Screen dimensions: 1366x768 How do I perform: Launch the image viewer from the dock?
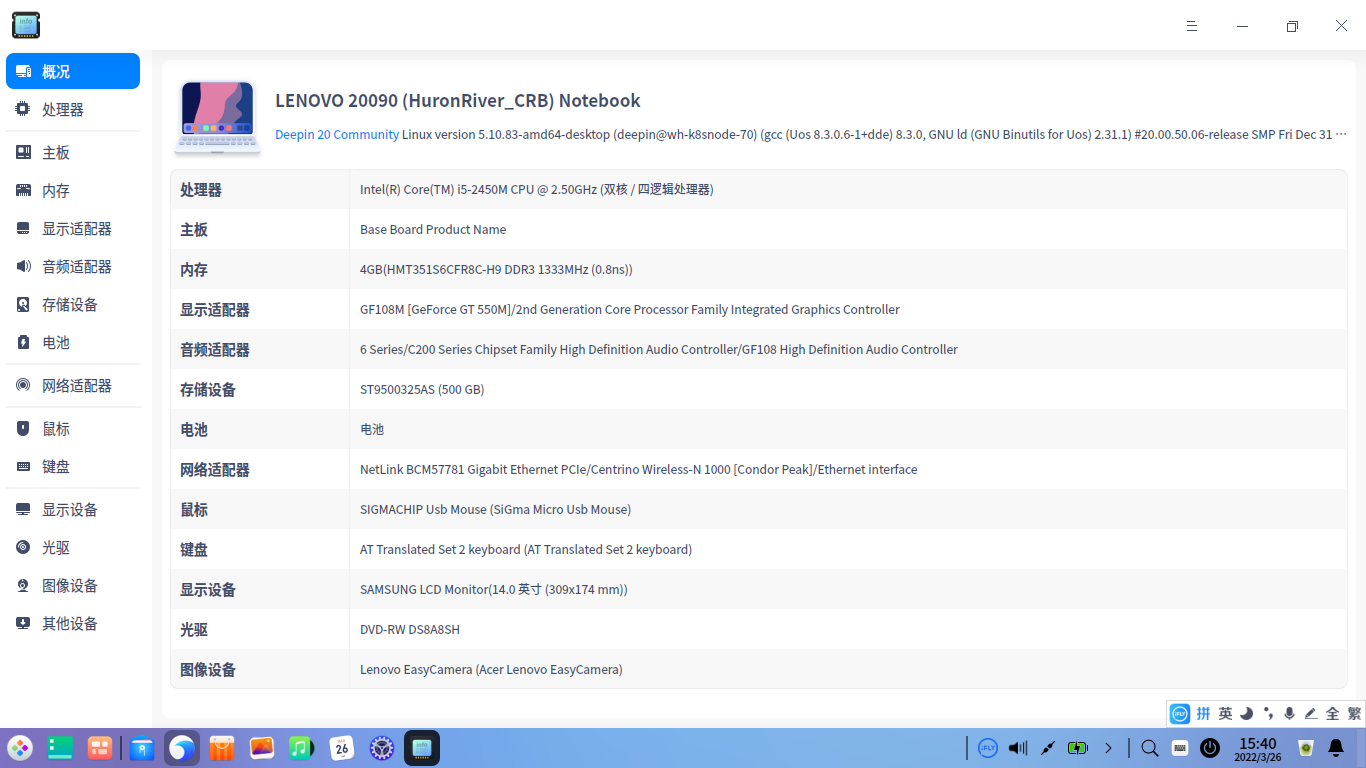pos(262,748)
